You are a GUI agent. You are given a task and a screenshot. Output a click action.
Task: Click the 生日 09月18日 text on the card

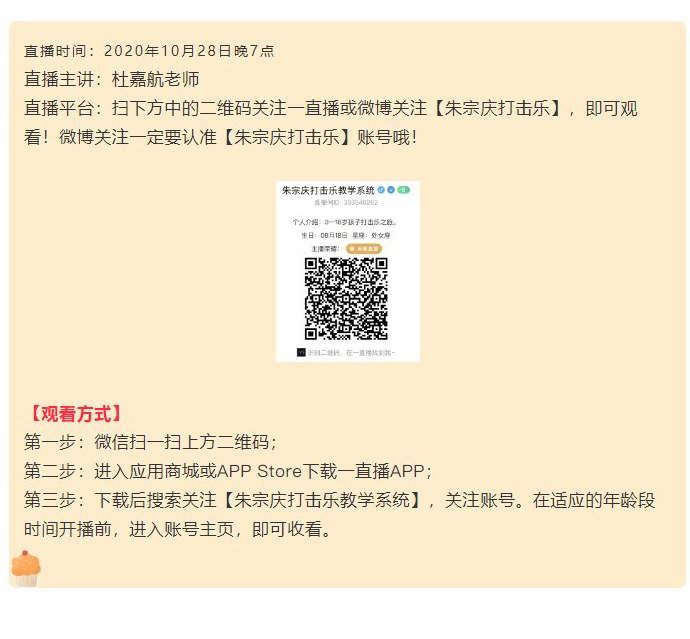tap(324, 236)
